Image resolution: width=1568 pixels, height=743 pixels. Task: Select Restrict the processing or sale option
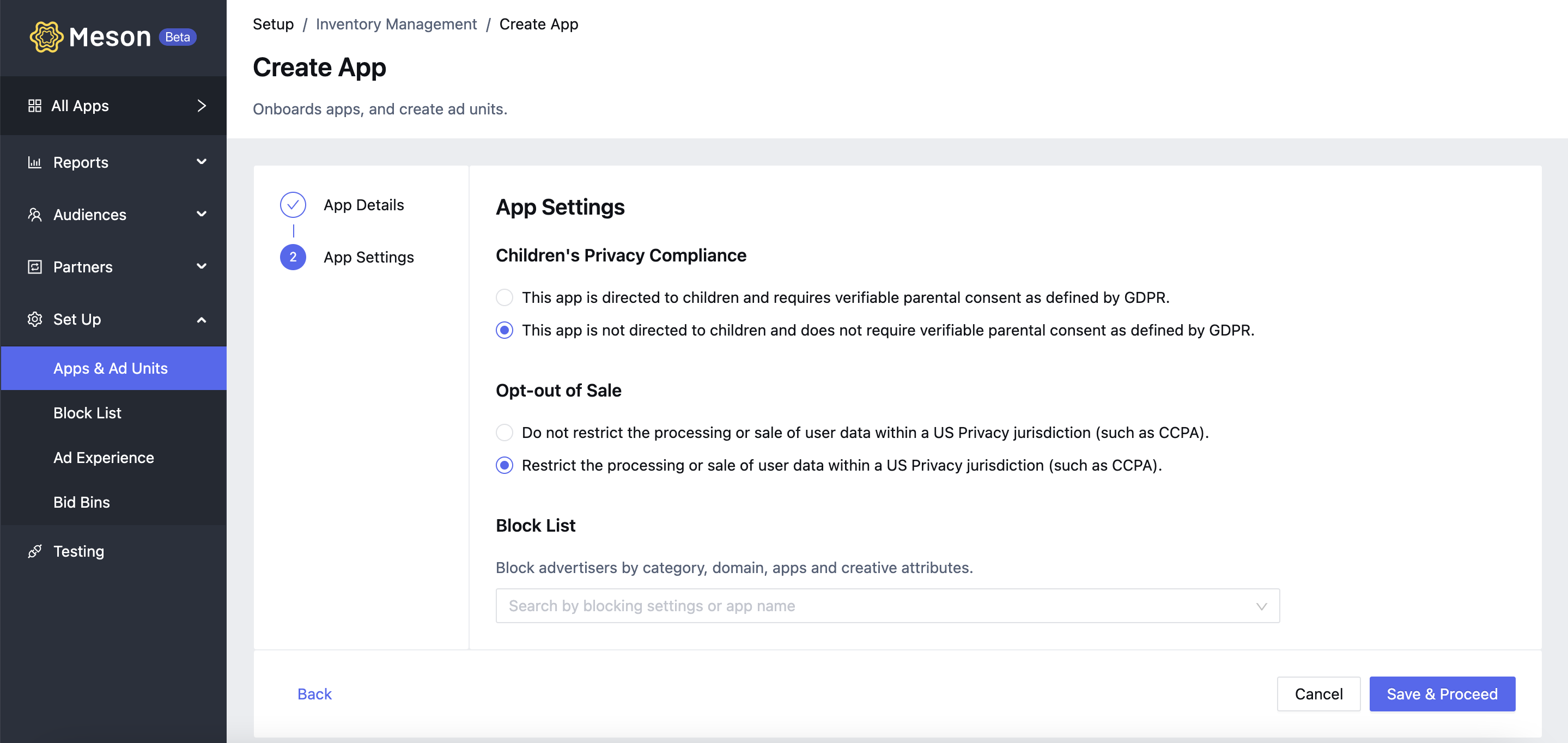pyautogui.click(x=504, y=466)
